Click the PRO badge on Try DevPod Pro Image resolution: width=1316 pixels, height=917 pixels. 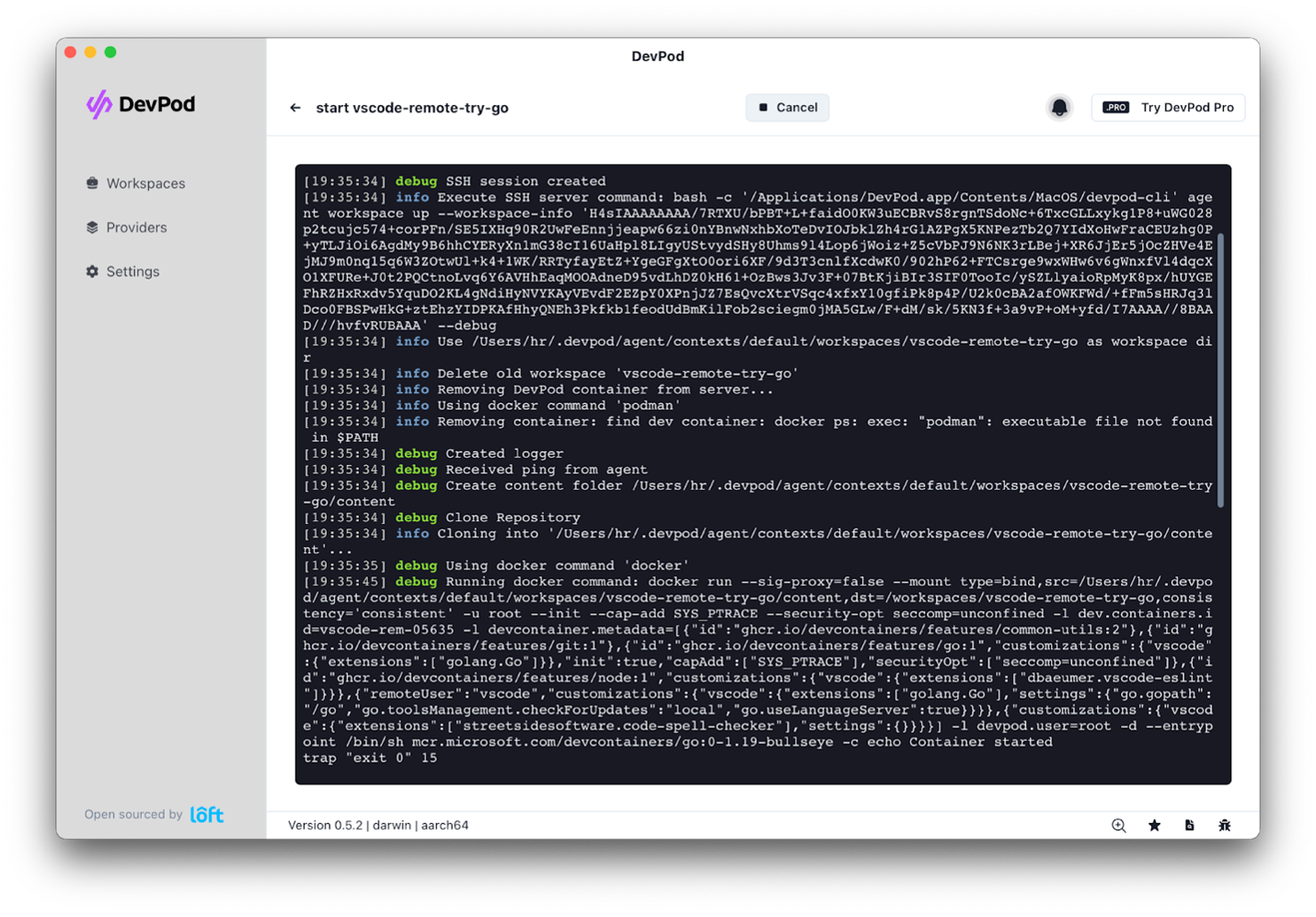(x=1115, y=108)
